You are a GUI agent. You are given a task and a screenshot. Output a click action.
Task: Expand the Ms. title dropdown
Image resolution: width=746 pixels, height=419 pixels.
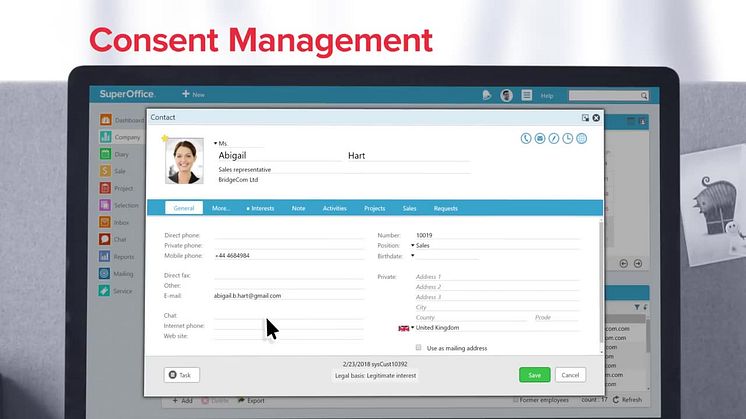[x=216, y=143]
